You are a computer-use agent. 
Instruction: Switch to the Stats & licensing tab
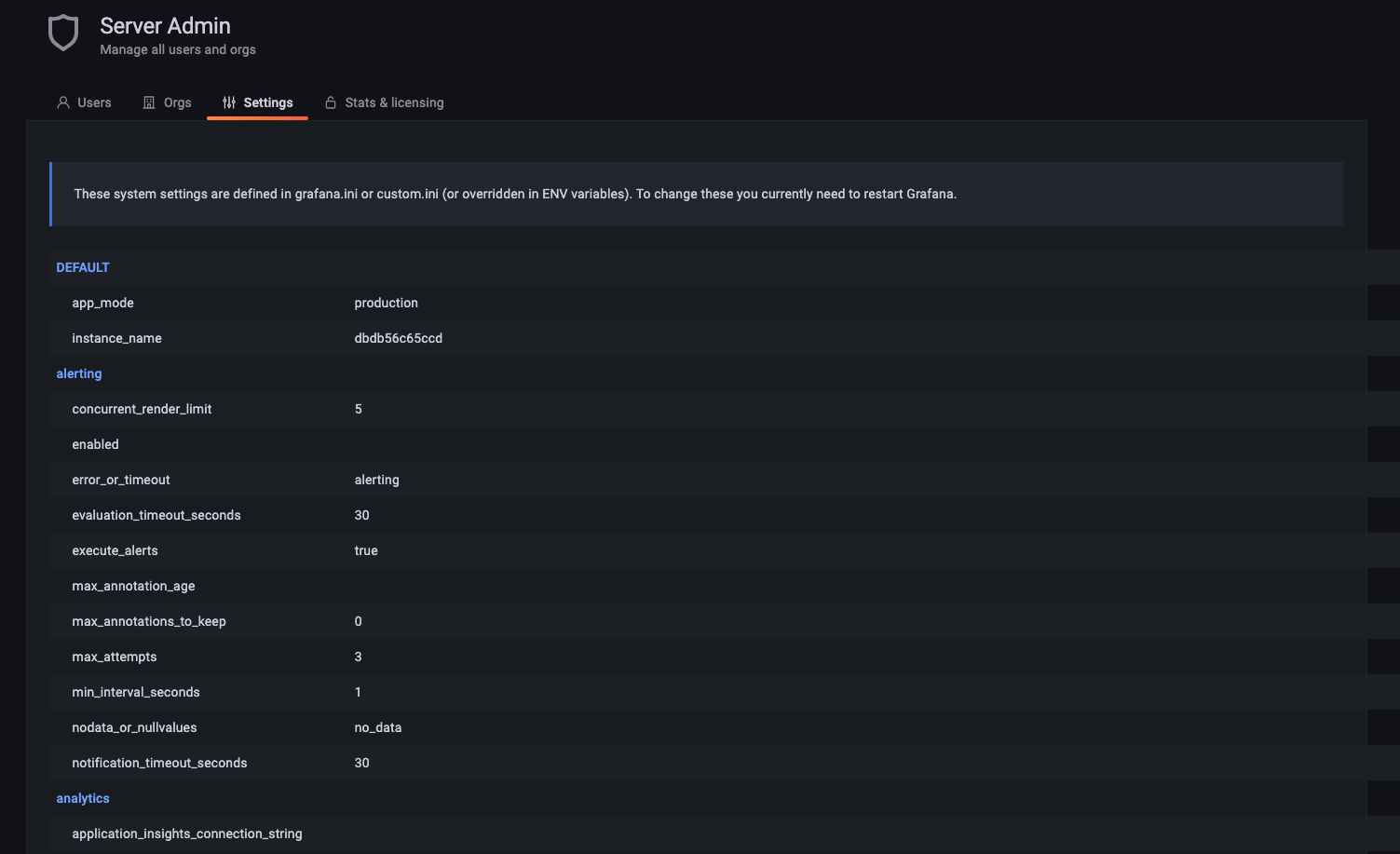(394, 102)
